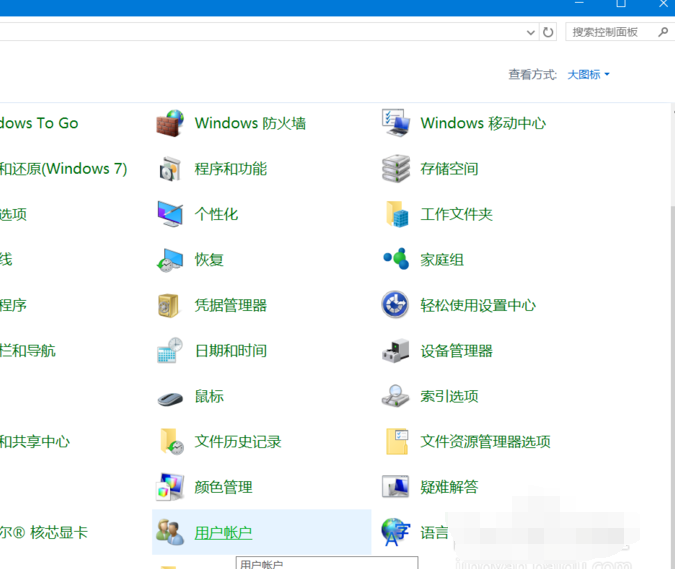Screen dimensions: 675x569
Task: Click the 疑难解答 label
Action: point(449,487)
